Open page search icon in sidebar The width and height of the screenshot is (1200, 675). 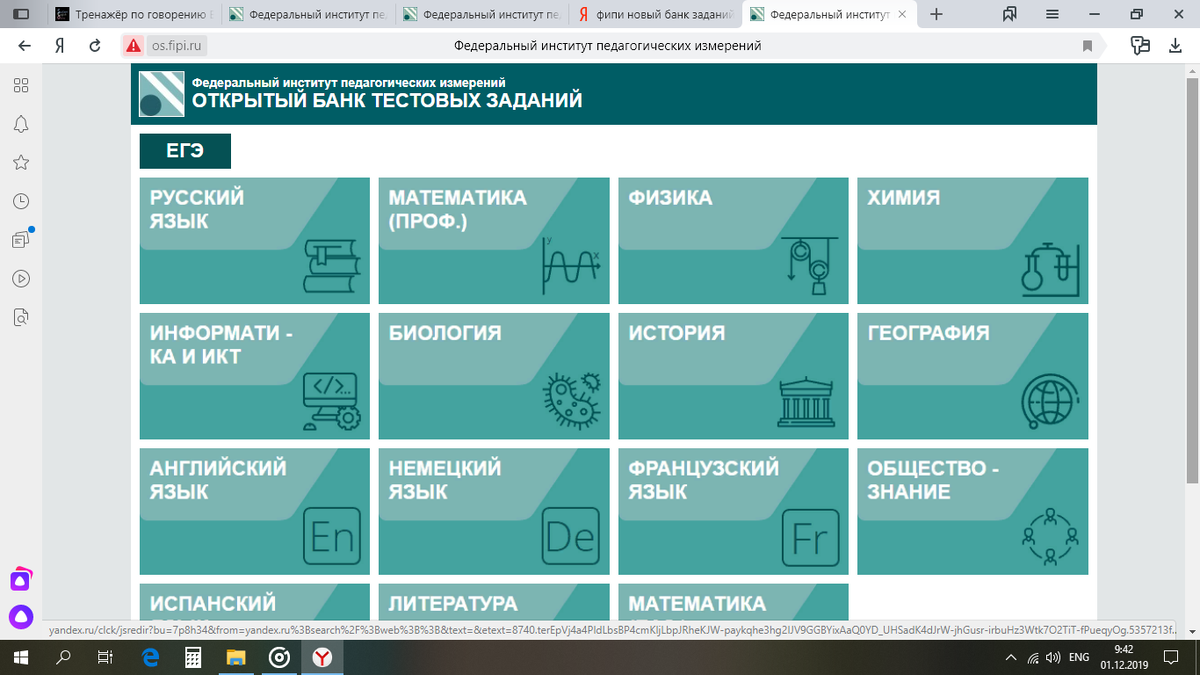21,317
